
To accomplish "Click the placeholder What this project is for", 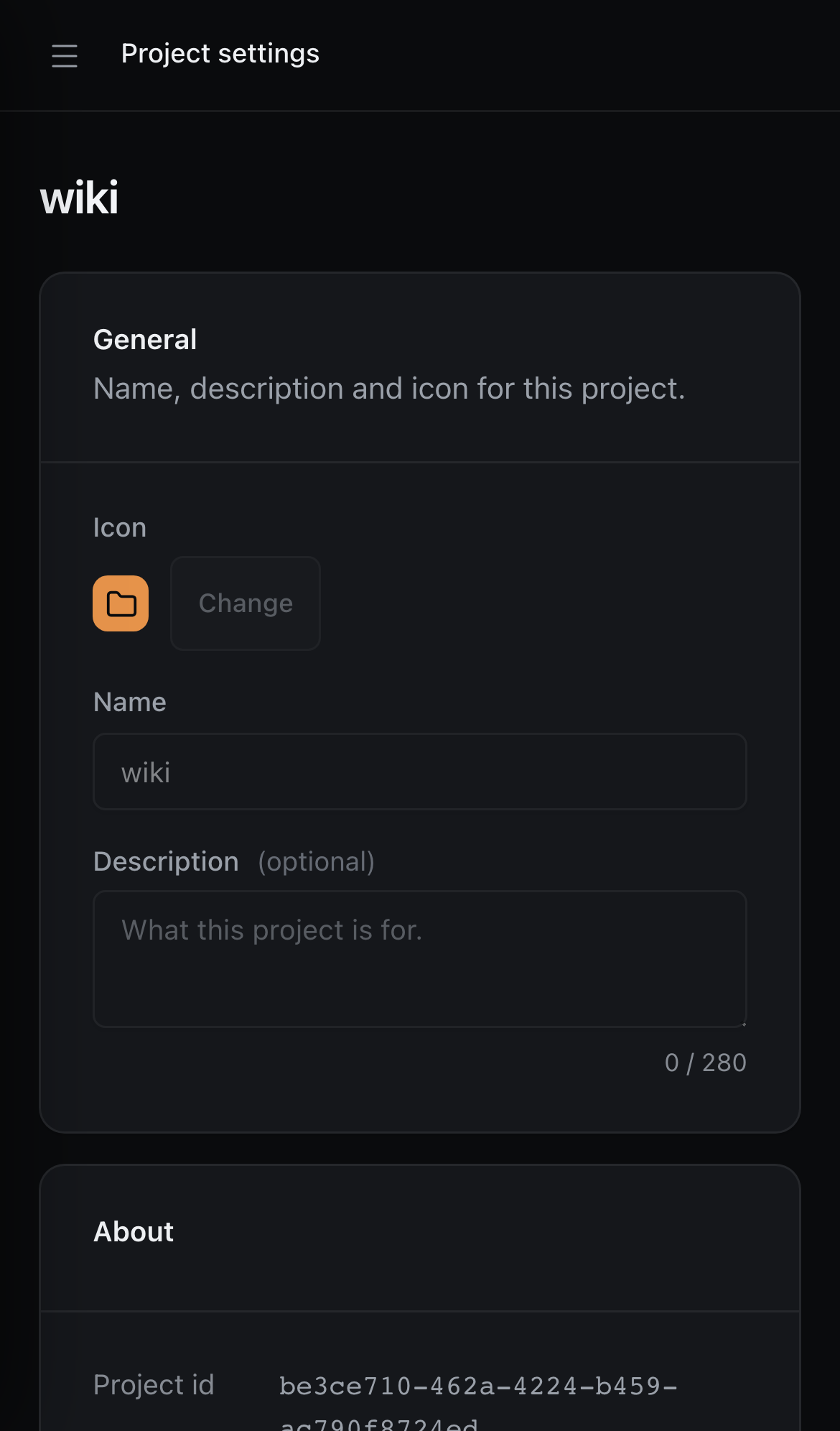I will click(272, 930).
